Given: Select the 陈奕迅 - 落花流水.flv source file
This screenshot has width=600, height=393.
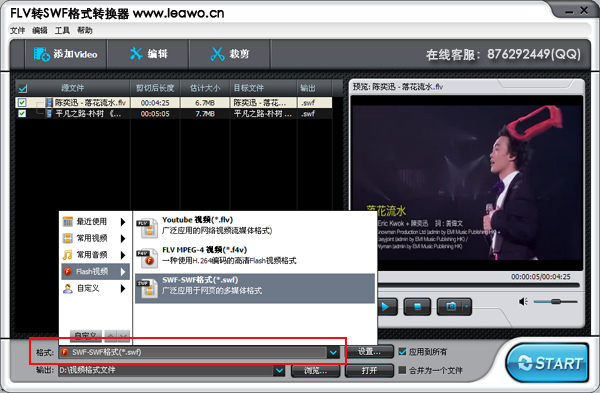Looking at the screenshot, I should coord(90,103).
